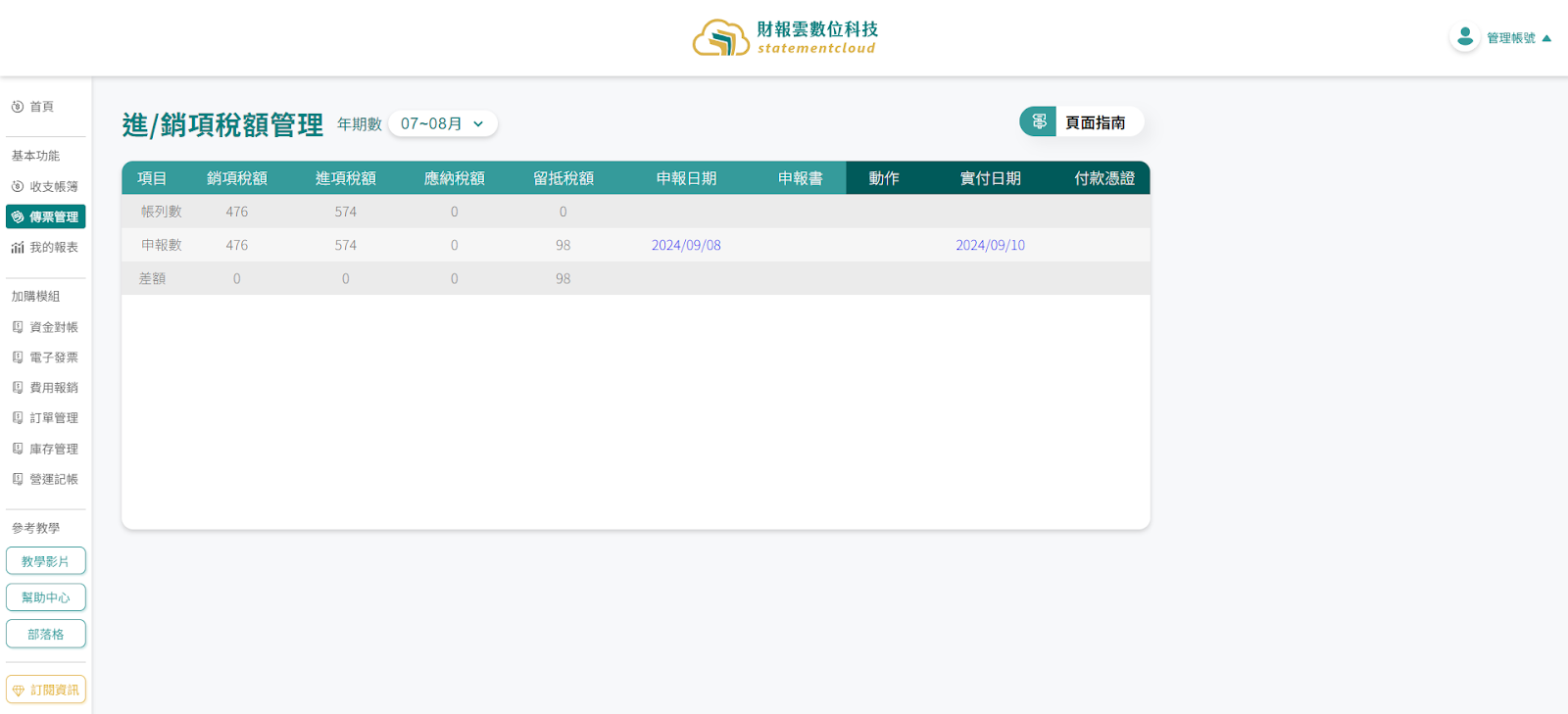Click the 訂閱資訊 diamond icon
1568x714 pixels.
[x=19, y=690]
